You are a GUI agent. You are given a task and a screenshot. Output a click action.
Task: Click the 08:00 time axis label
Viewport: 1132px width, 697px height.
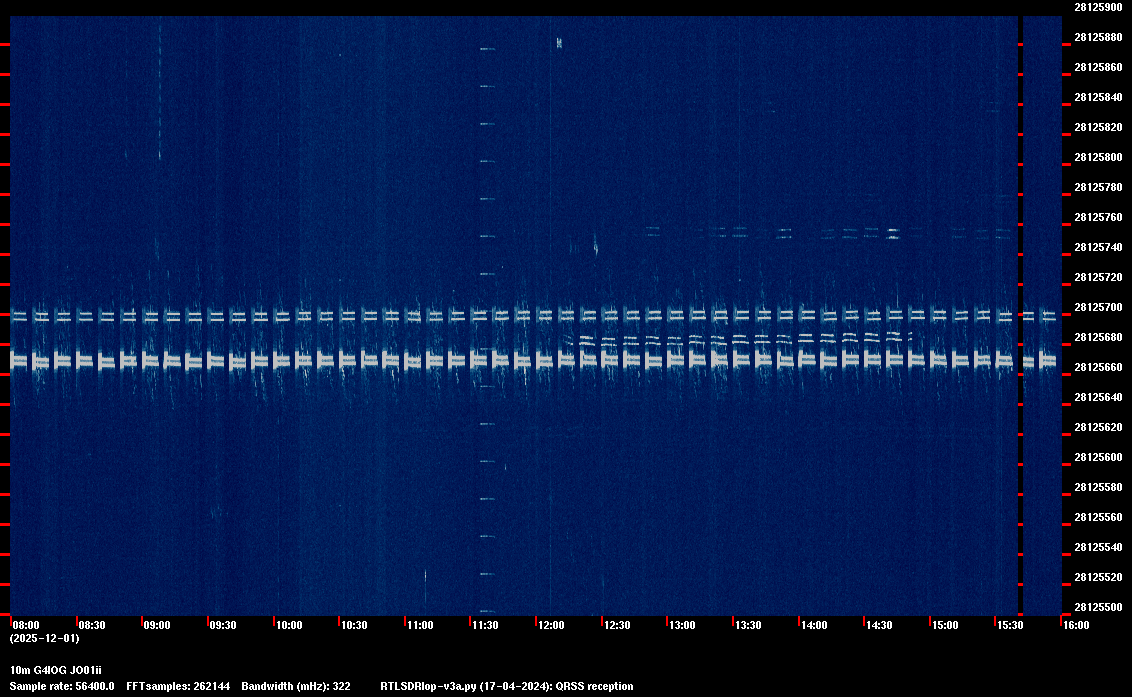pyautogui.click(x=26, y=625)
